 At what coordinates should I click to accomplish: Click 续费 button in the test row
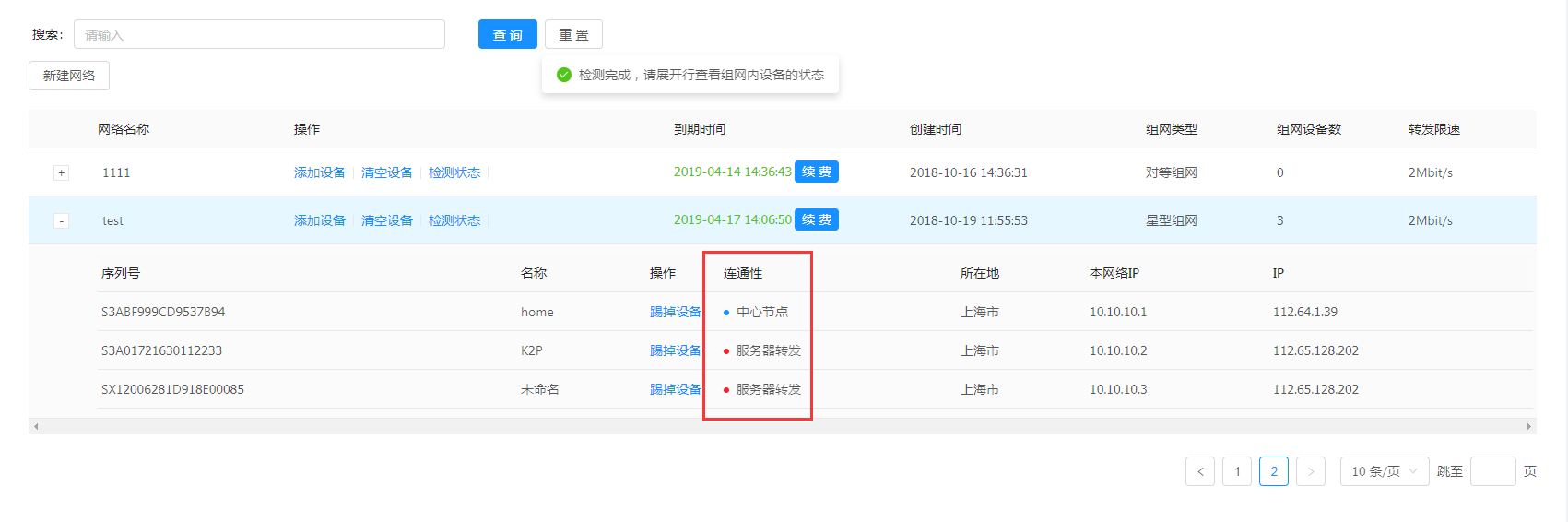(817, 219)
